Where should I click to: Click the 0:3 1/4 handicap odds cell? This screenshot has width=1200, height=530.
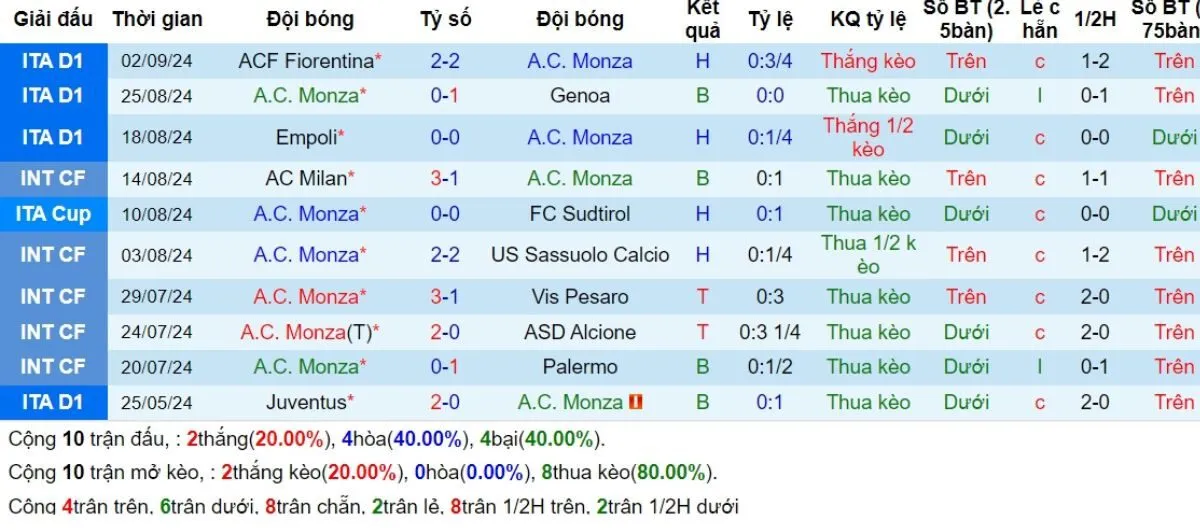pyautogui.click(x=770, y=331)
